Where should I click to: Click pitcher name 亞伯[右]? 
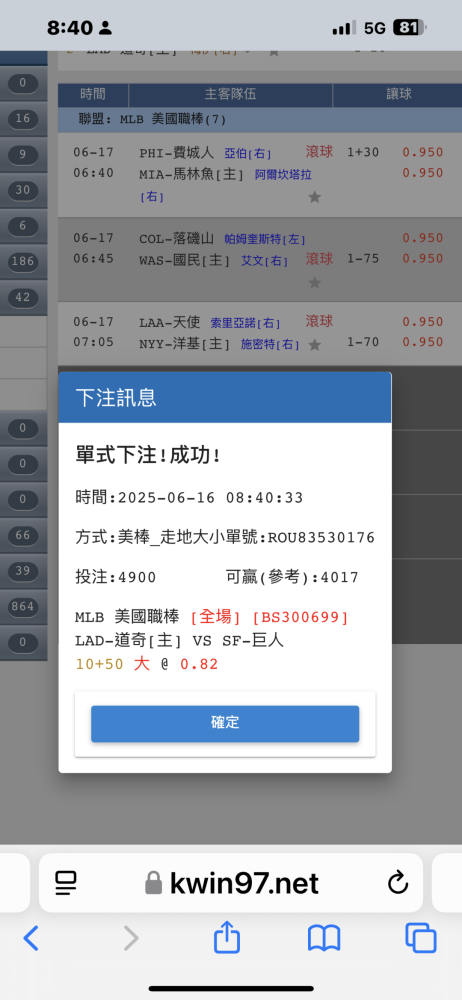pos(248,154)
